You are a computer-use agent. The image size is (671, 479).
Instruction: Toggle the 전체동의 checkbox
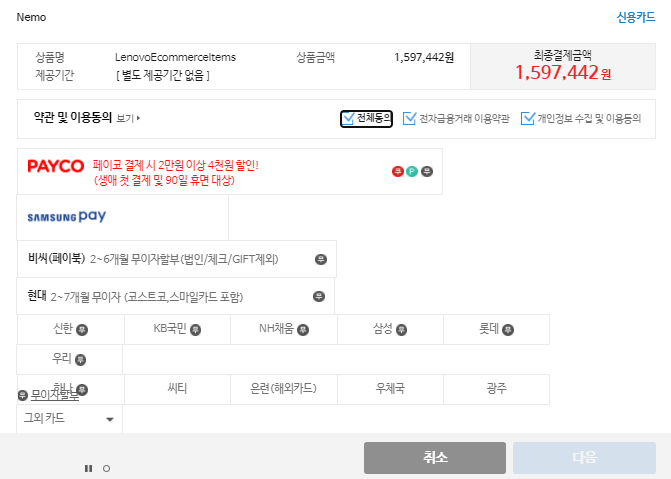pyautogui.click(x=348, y=119)
